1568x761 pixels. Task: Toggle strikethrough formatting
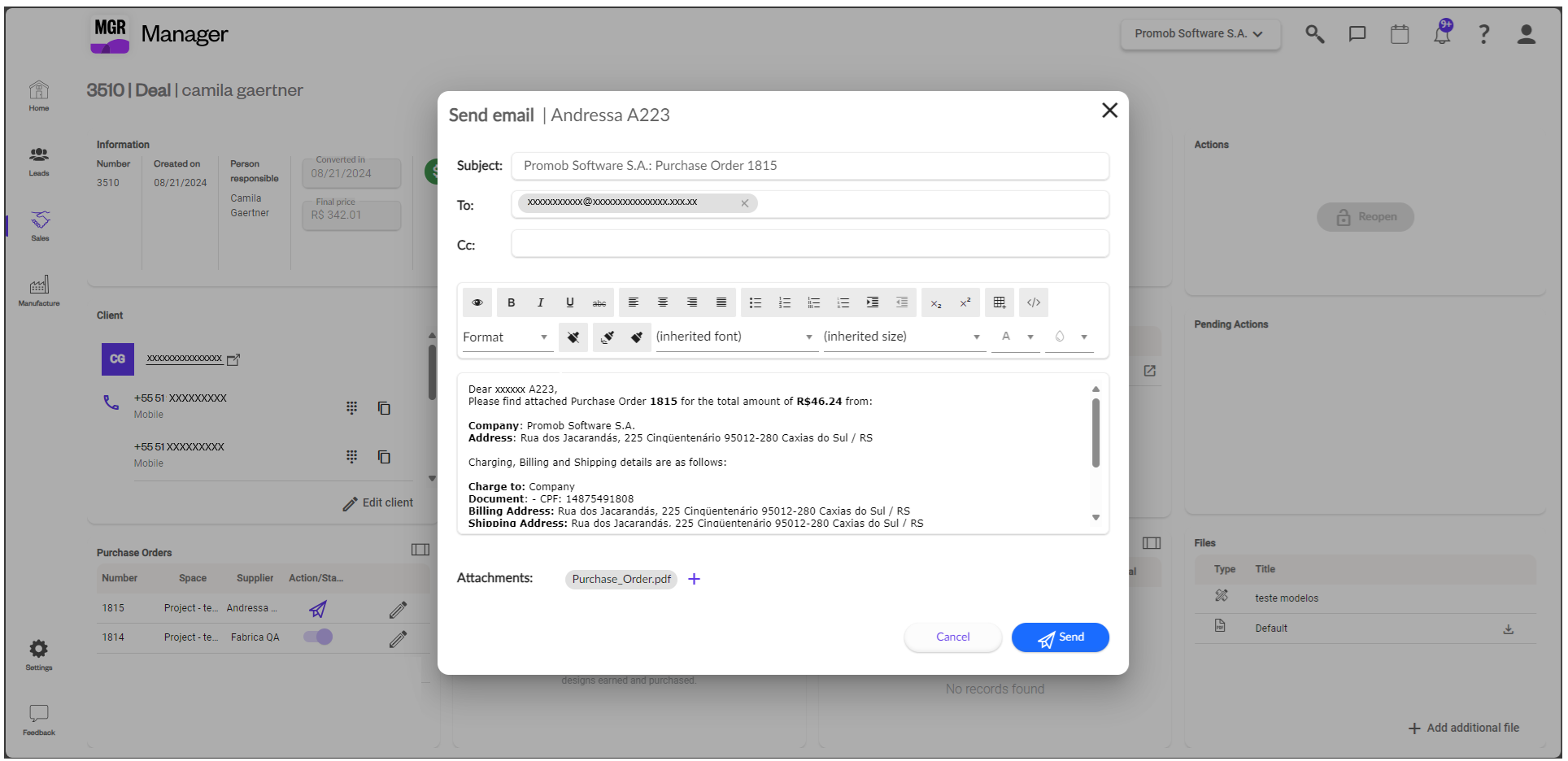pyautogui.click(x=599, y=302)
